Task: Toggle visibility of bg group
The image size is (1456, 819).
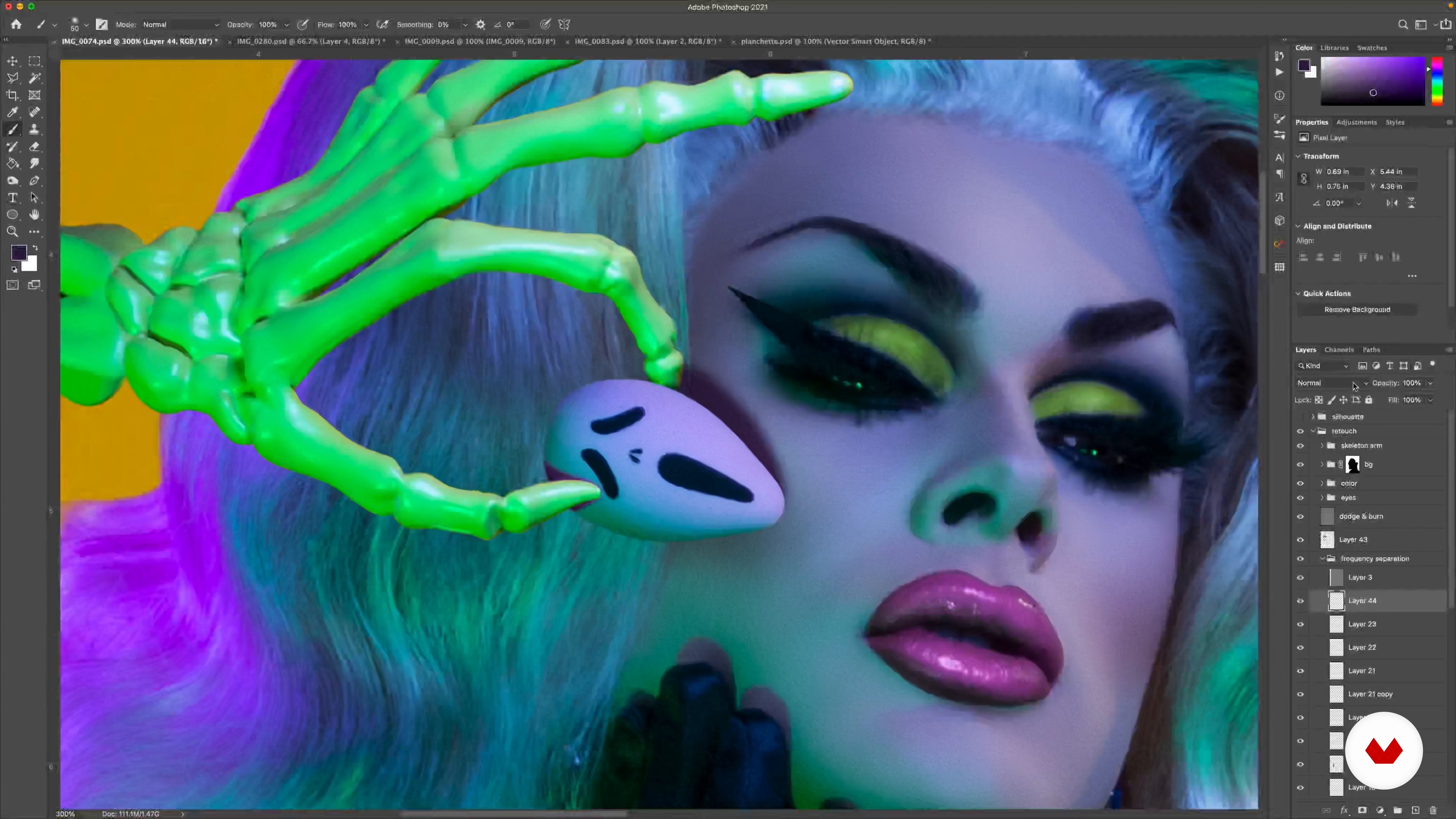Action: point(1300,464)
